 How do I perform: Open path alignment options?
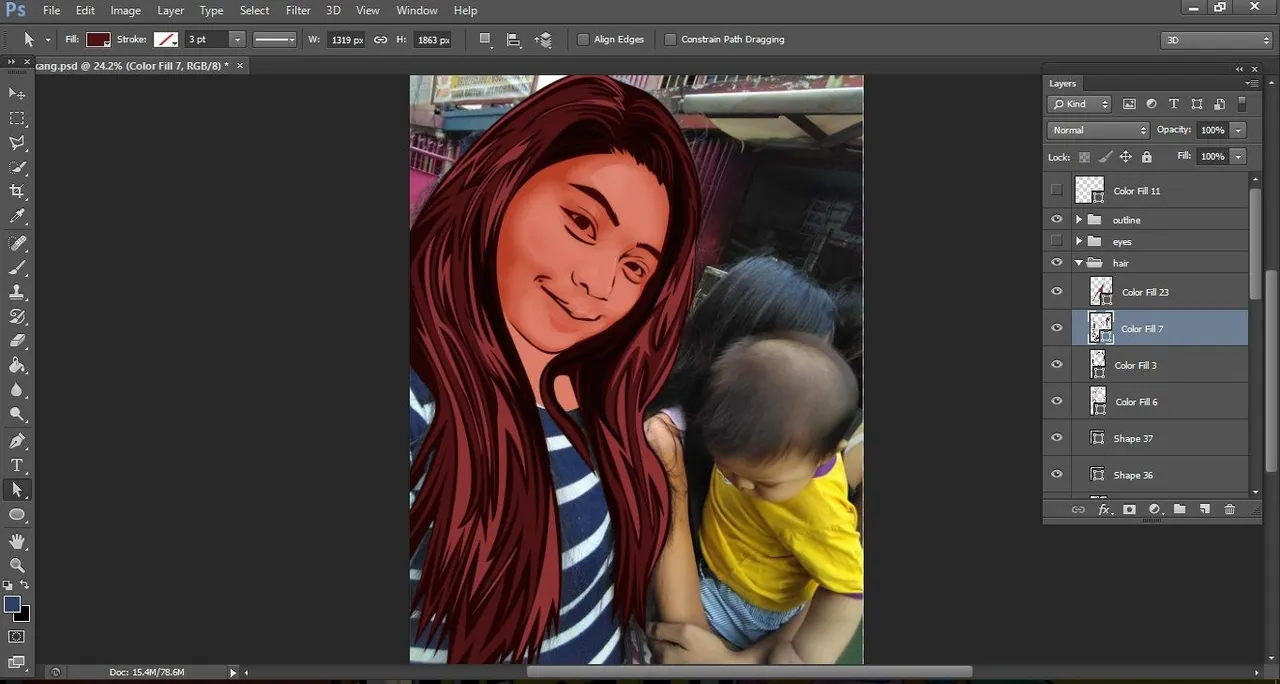pyautogui.click(x=513, y=40)
